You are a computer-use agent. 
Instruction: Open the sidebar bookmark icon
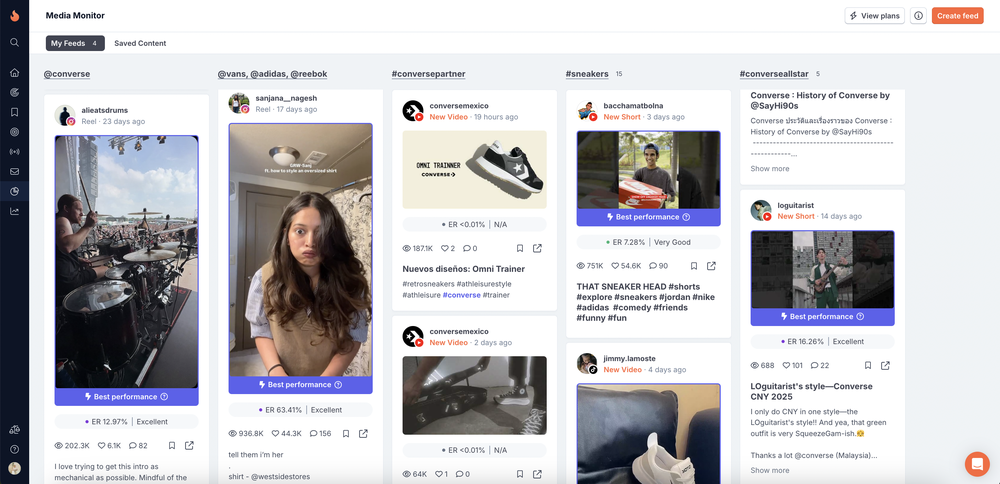click(15, 112)
